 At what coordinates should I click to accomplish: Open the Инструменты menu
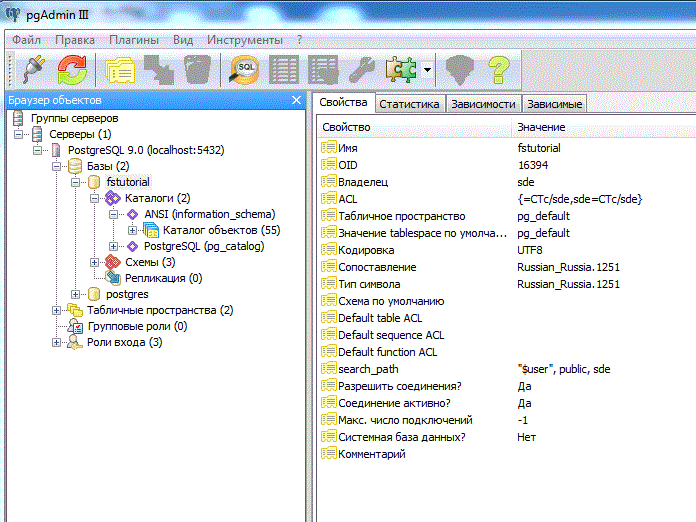(x=244, y=40)
